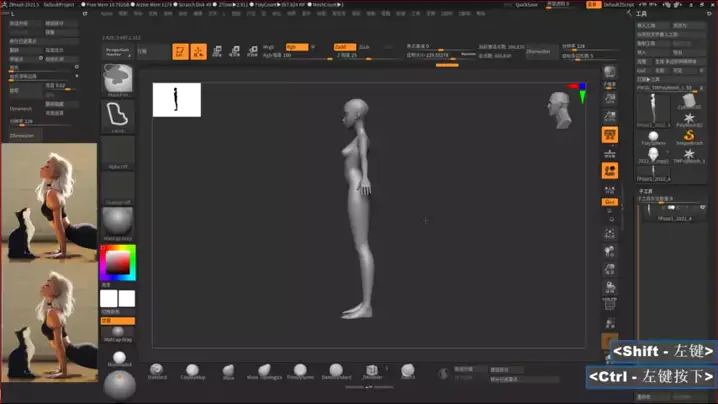This screenshot has width=718, height=404.
Task: Activate the Draw mode button
Action: point(198,51)
